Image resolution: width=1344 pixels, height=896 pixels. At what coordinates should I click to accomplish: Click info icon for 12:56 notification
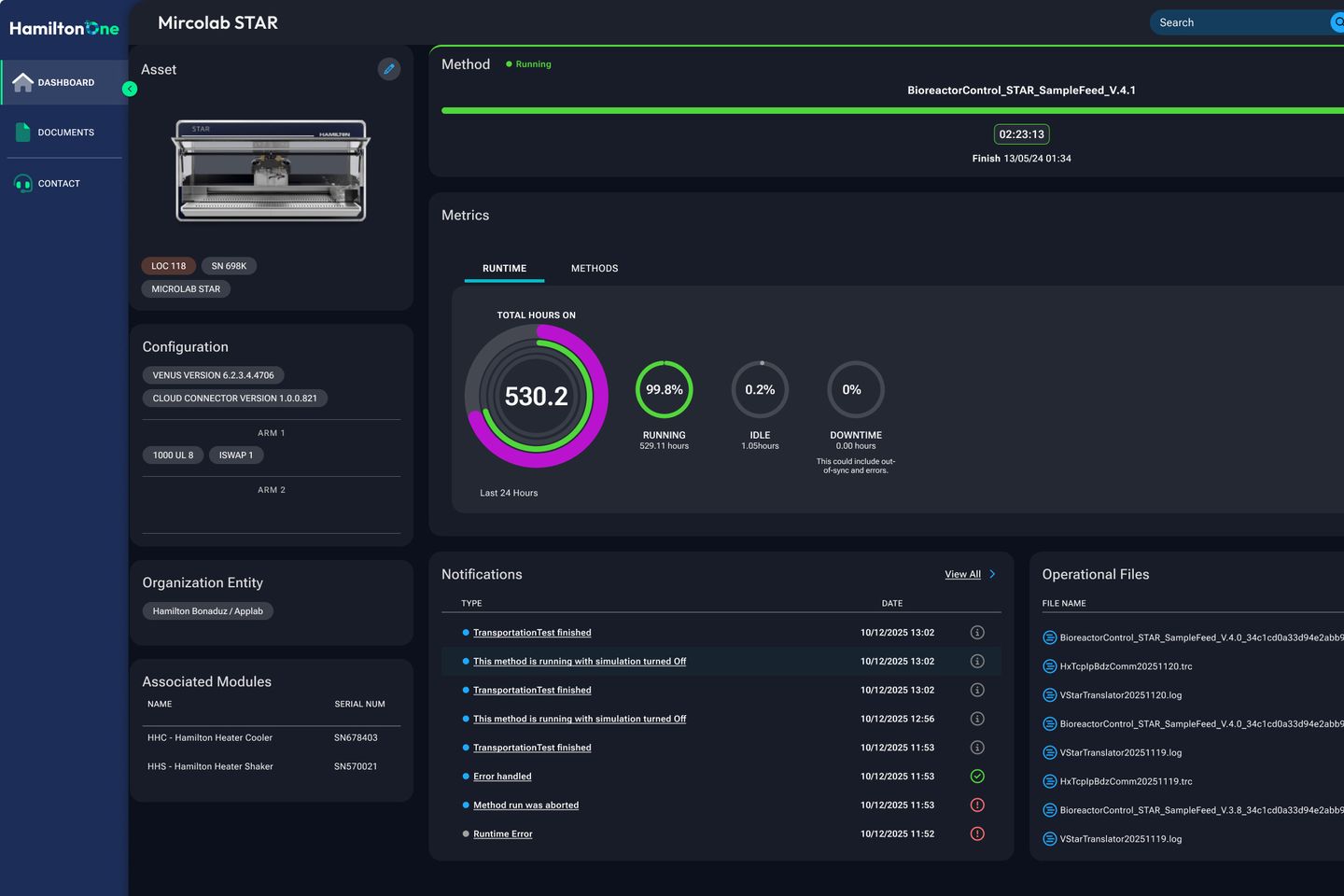pyautogui.click(x=977, y=719)
